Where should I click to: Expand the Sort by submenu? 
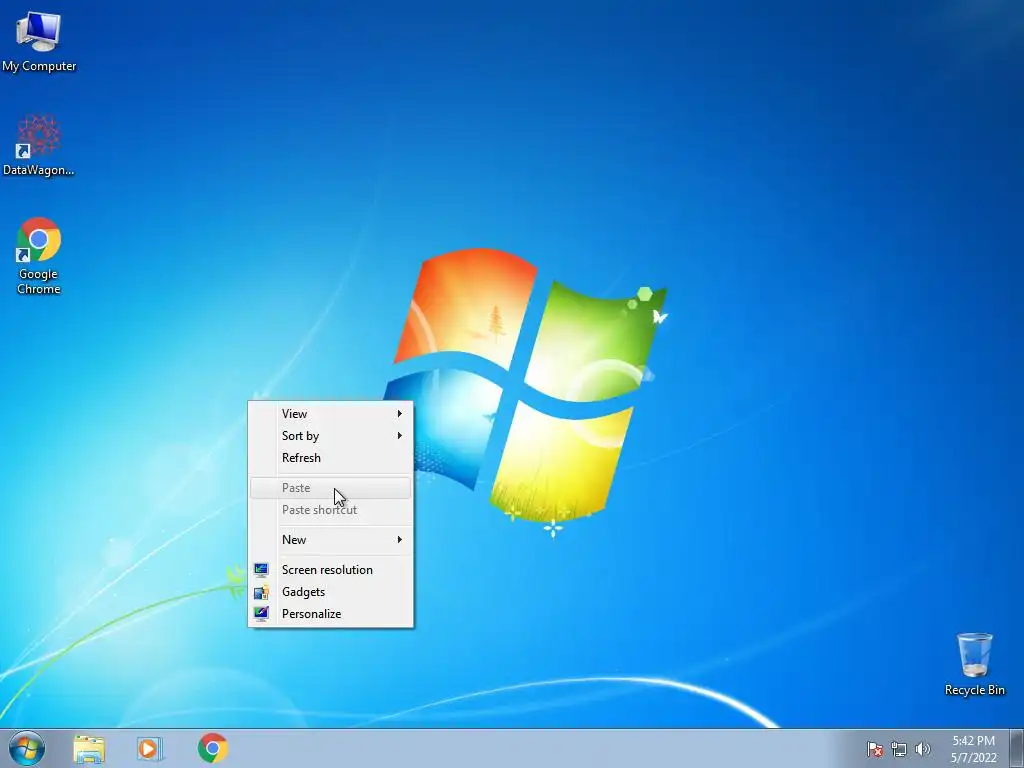point(330,436)
